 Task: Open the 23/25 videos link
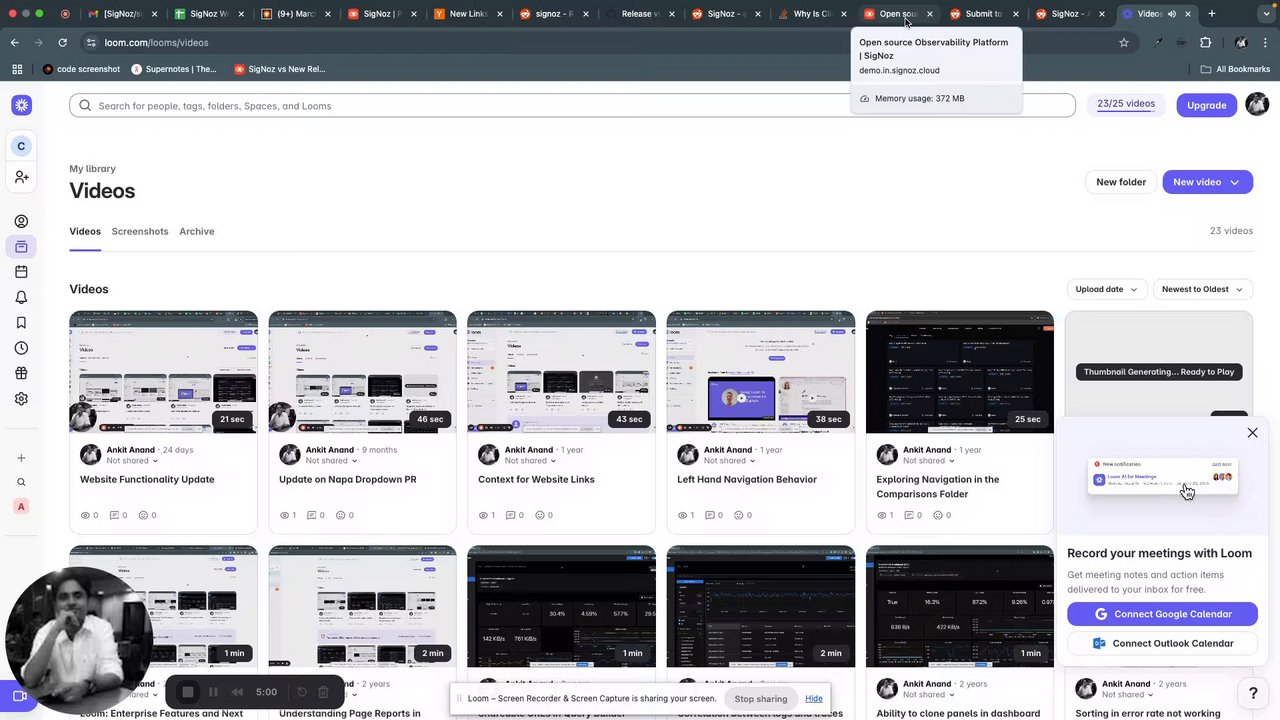tap(1126, 104)
